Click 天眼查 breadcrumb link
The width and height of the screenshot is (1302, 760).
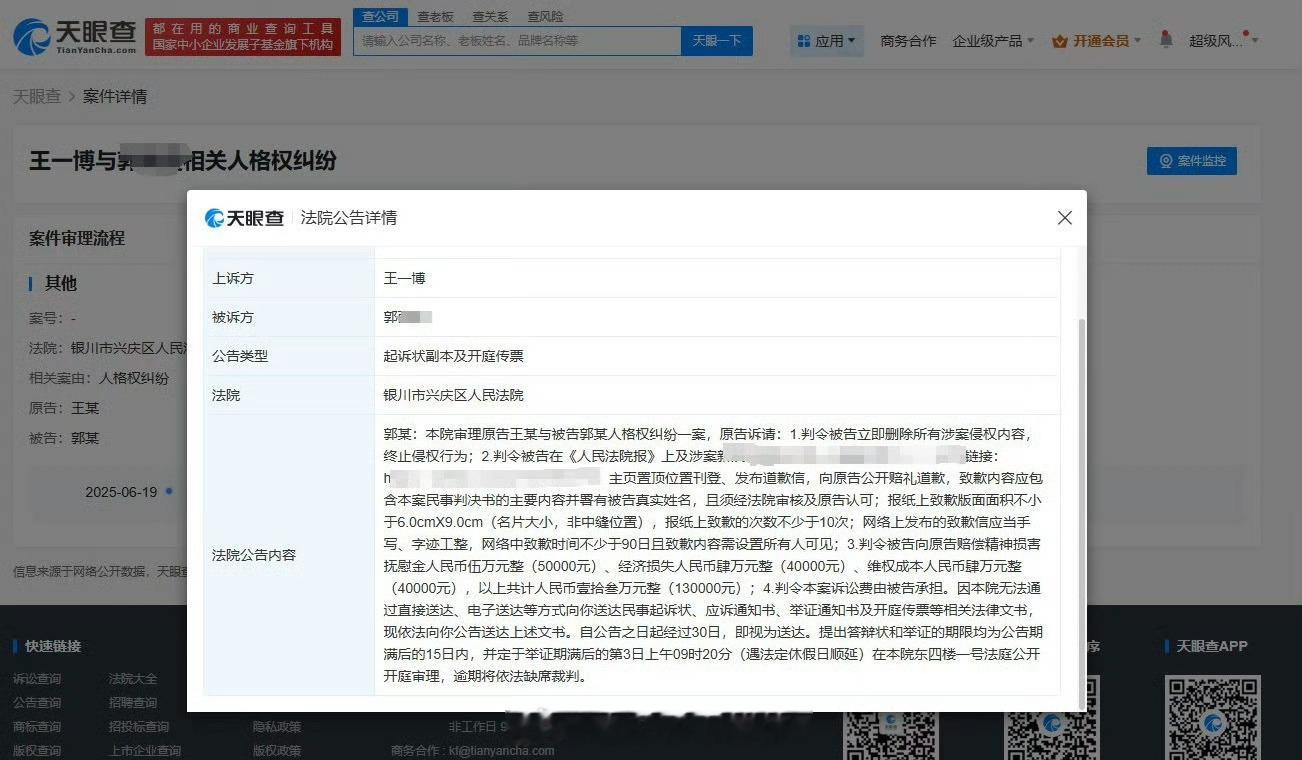(x=36, y=96)
